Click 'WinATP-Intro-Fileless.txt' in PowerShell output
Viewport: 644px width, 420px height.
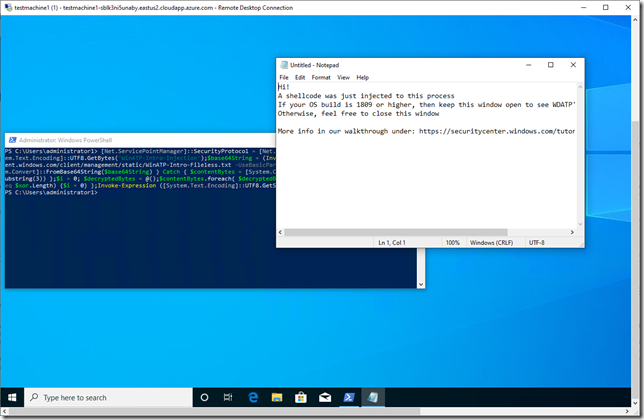(x=190, y=165)
